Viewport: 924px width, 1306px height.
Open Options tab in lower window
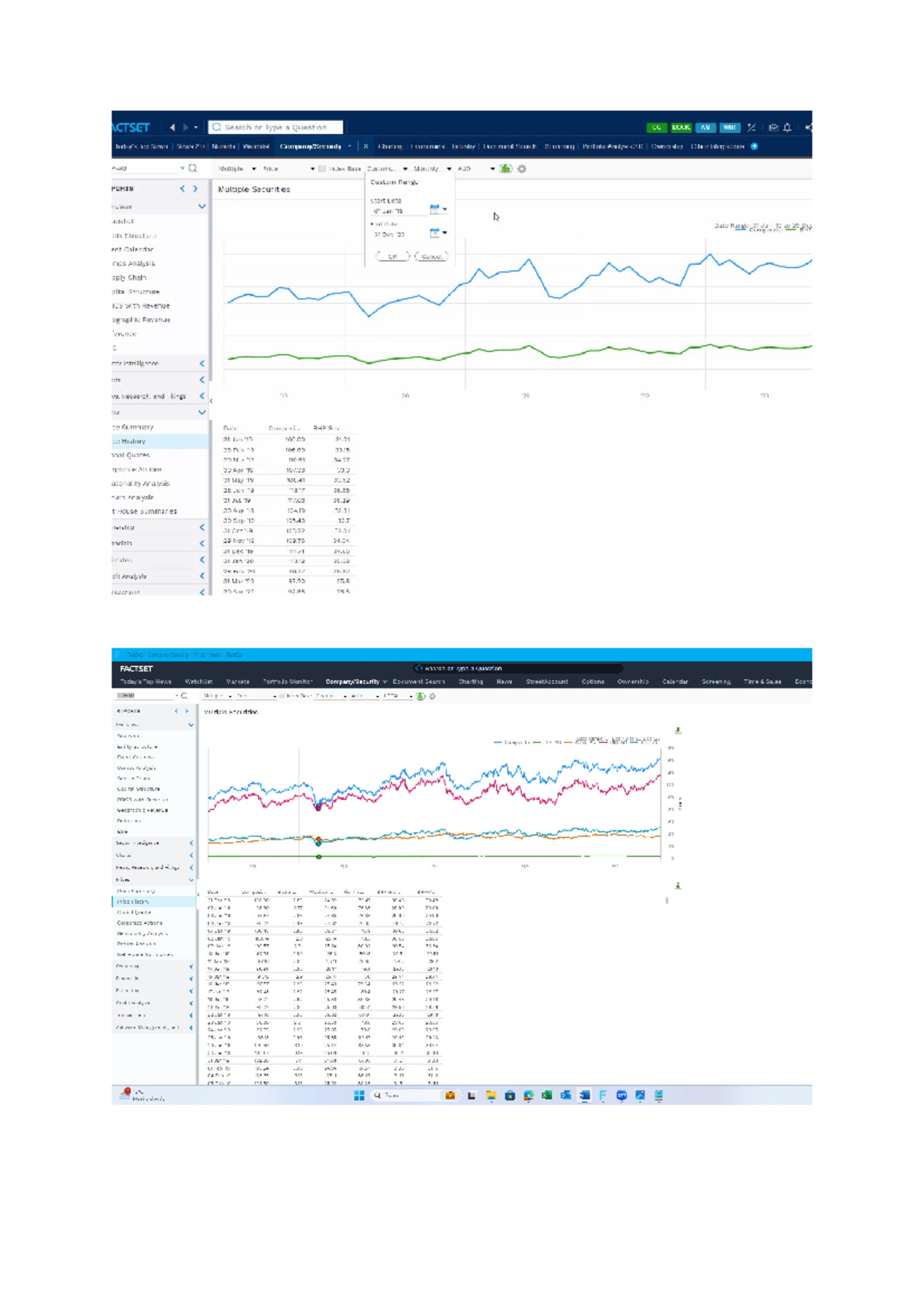[593, 681]
